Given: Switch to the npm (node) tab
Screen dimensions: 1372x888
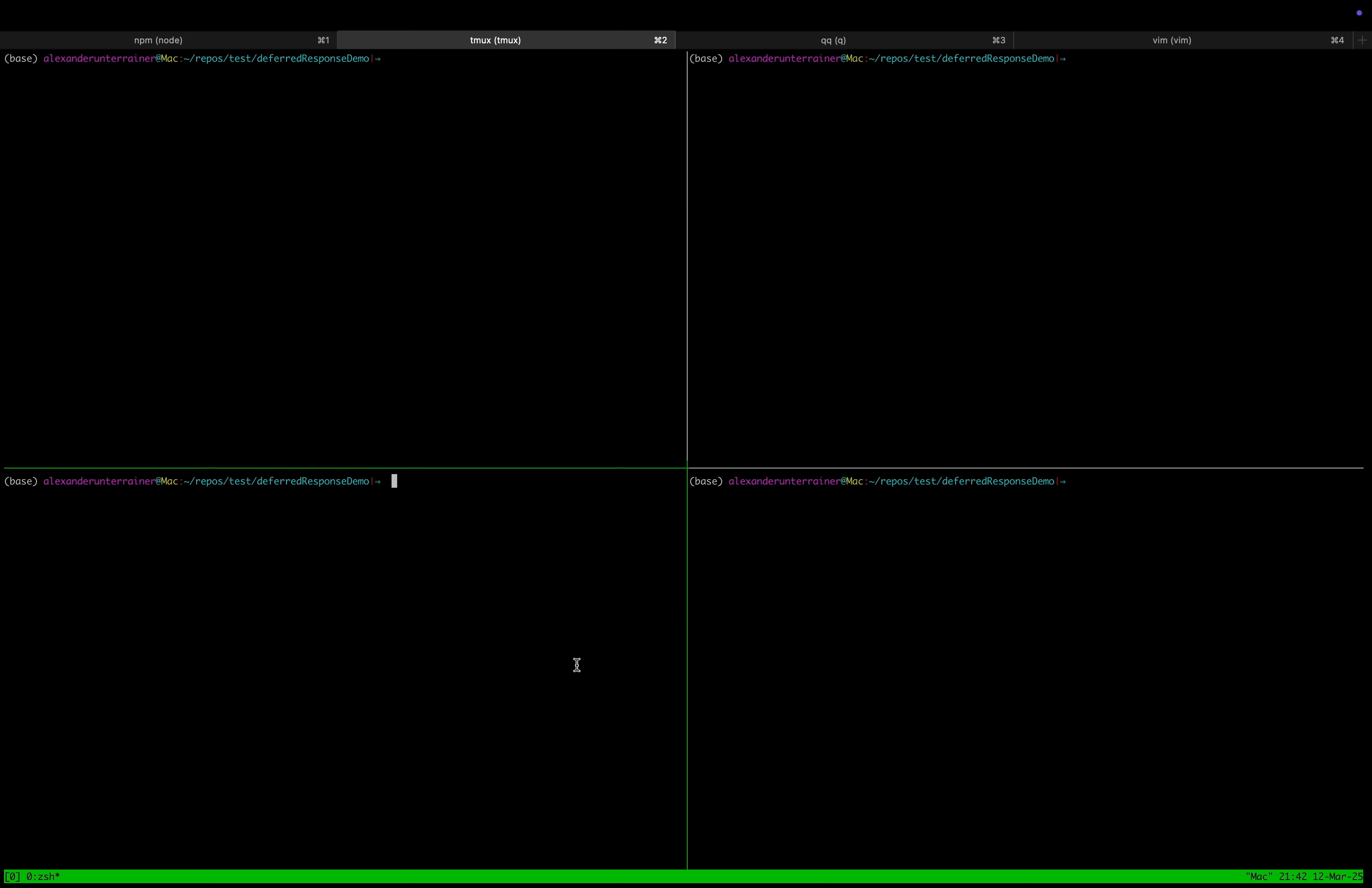Looking at the screenshot, I should pos(158,41).
